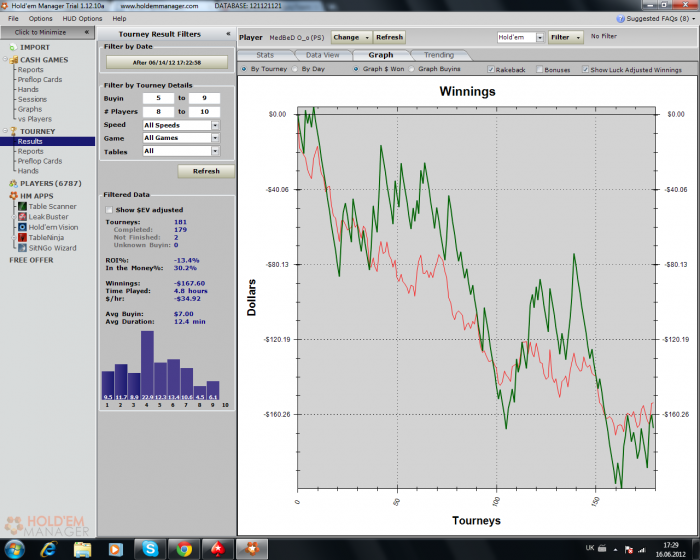700x560 pixels.
Task: Click the minimum Buyin field
Action: (158, 98)
